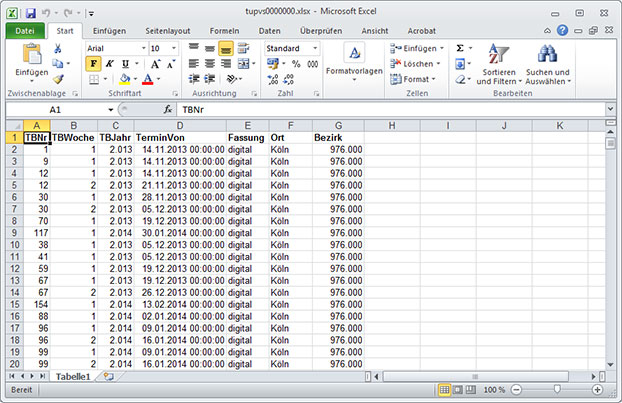The width and height of the screenshot is (622, 403).
Task: Toggle underline formatting U button
Action: (123, 64)
